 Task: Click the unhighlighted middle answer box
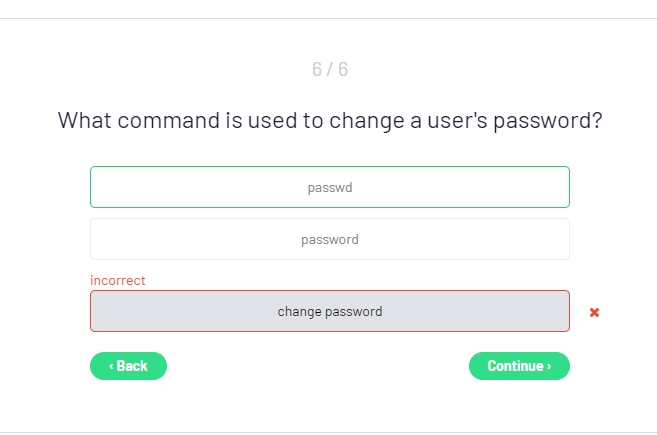pos(330,239)
